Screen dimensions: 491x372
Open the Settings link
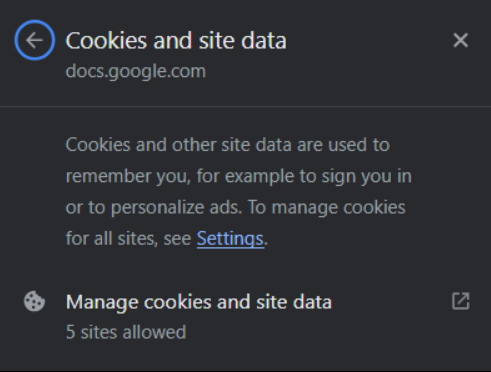[230, 239]
